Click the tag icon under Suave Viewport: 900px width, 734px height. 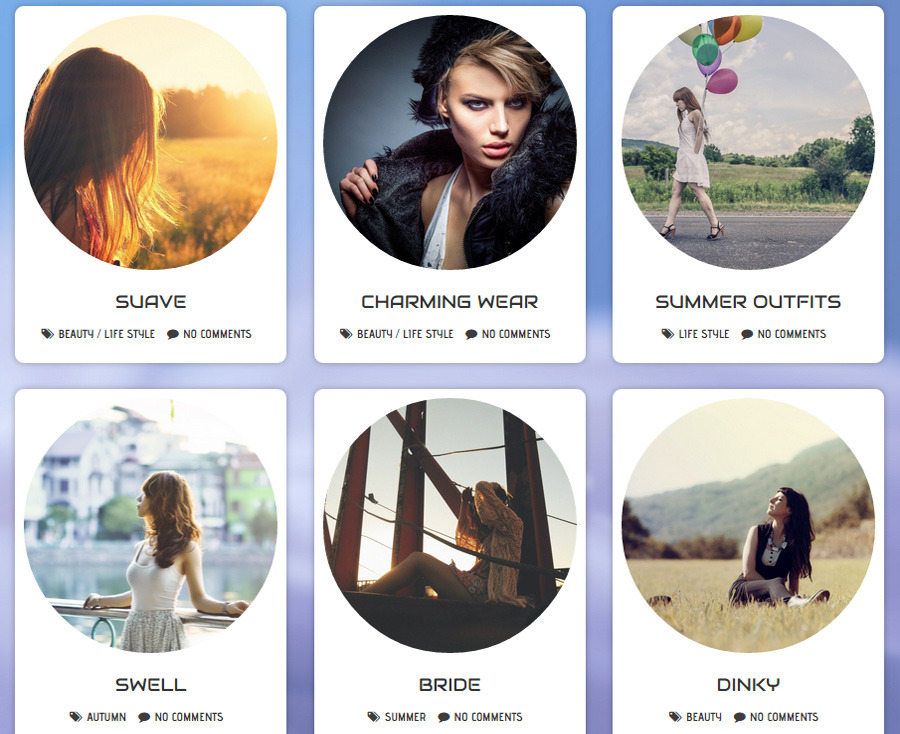47,334
